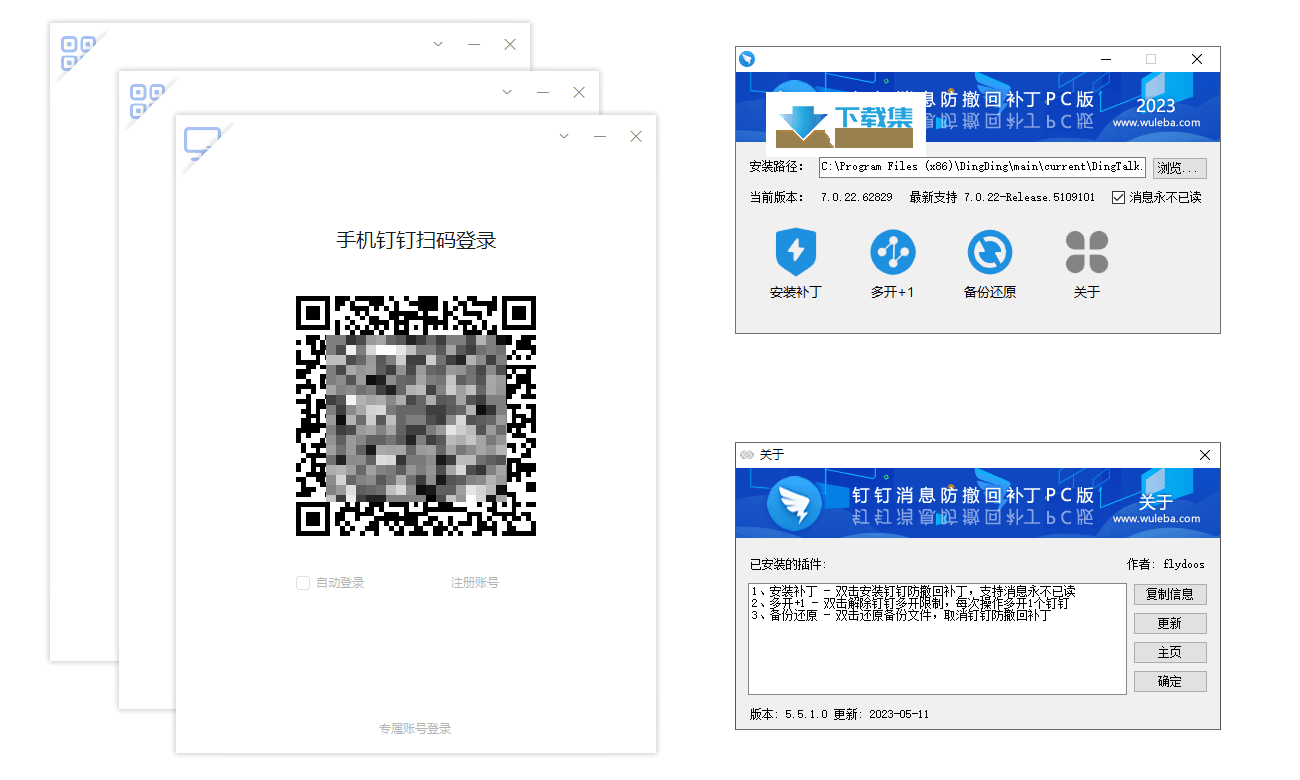
Task: Click QR icon in middle DingTalk window
Action: pos(147,100)
